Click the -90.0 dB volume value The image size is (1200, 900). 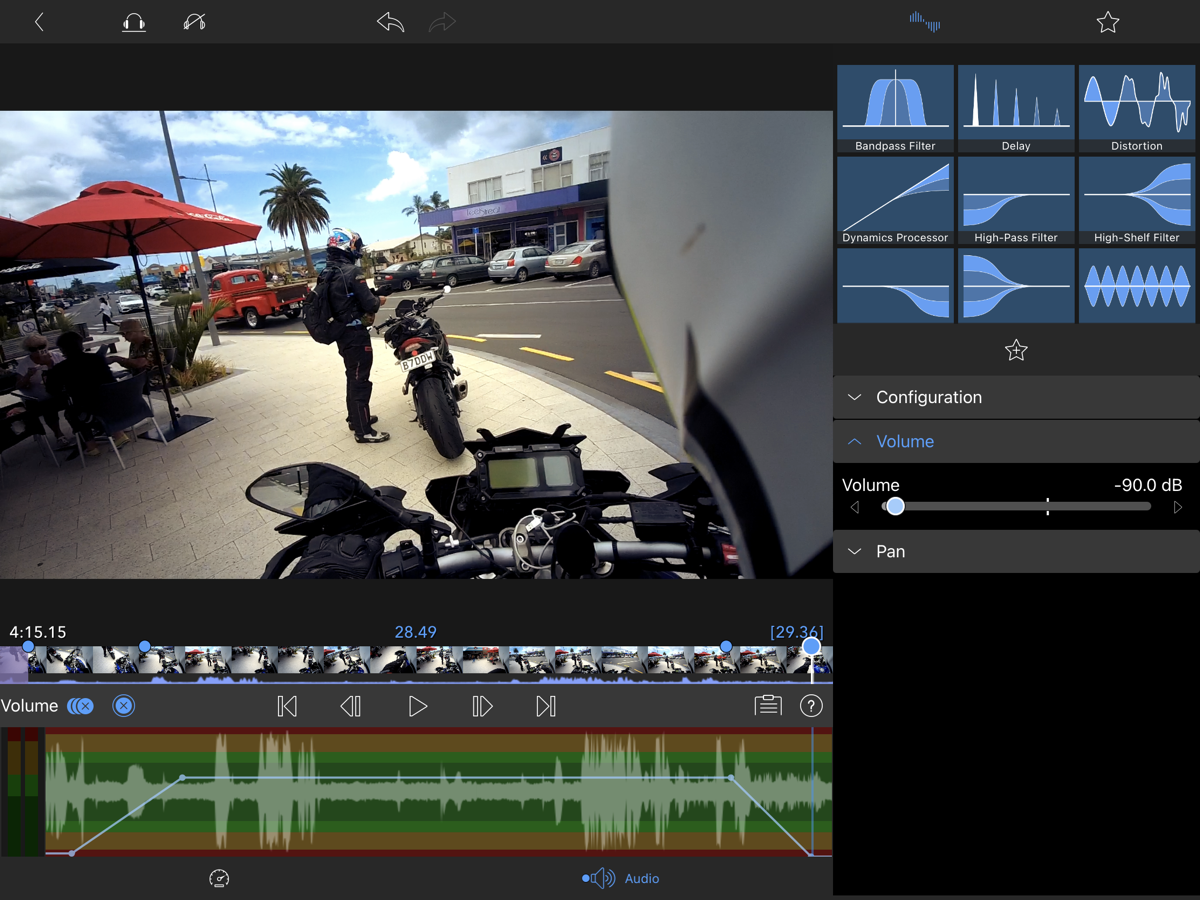tap(1148, 485)
